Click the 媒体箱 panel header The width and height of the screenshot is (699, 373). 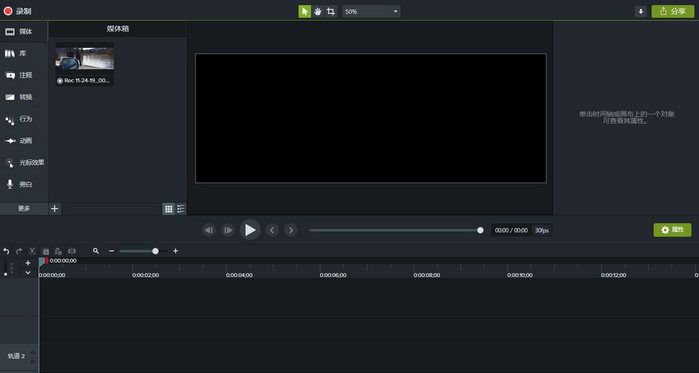tap(118, 29)
